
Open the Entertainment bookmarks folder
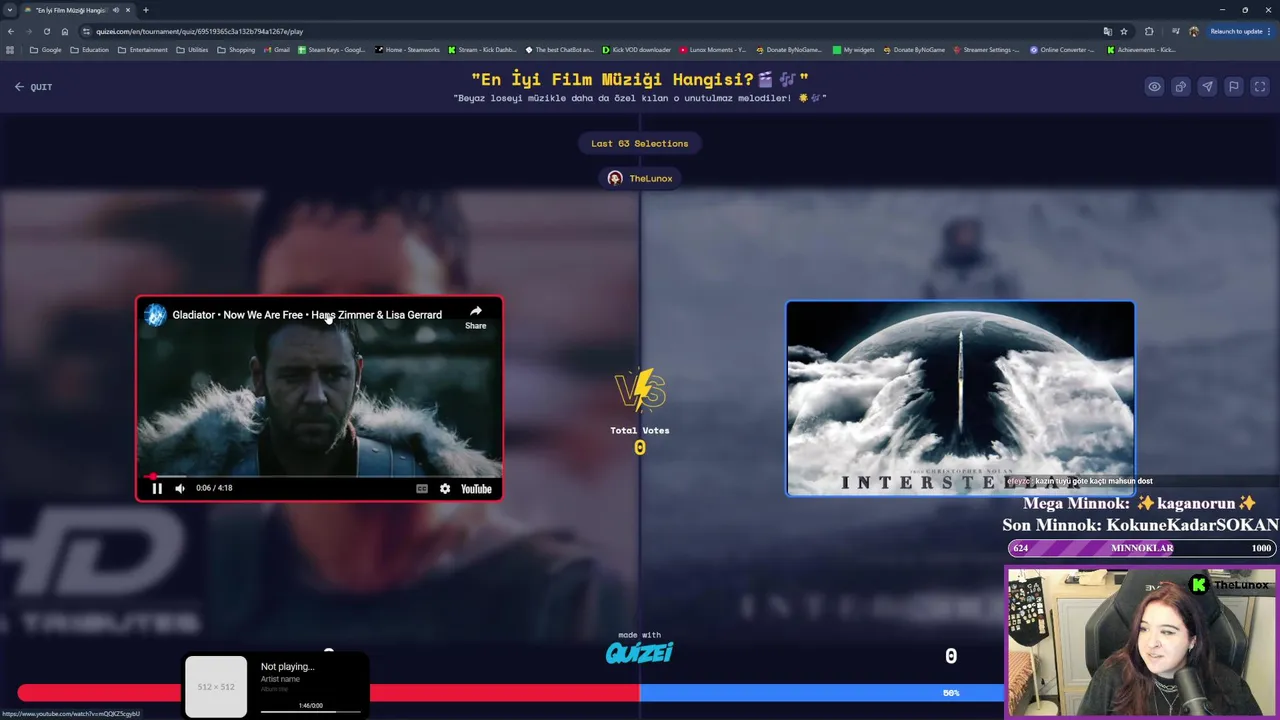pyautogui.click(x=143, y=49)
